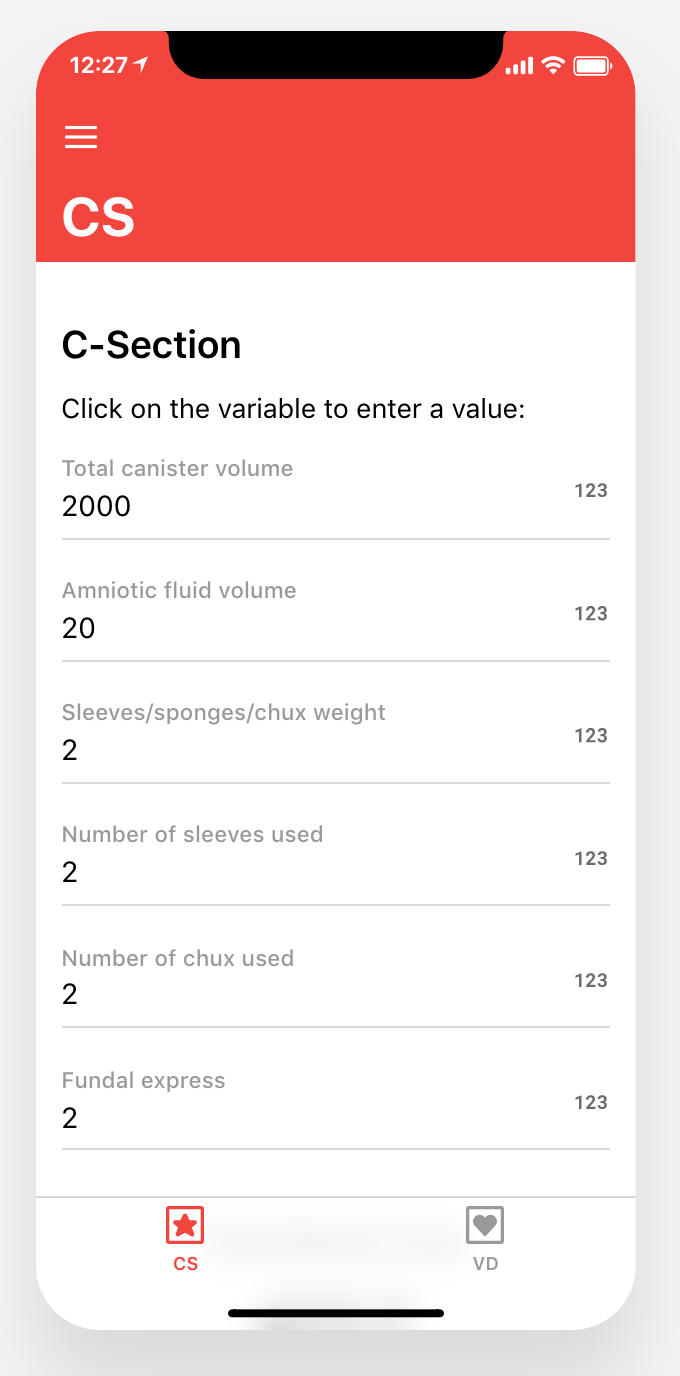
Task: Click the 123 icon beside Number of chux used
Action: (591, 980)
